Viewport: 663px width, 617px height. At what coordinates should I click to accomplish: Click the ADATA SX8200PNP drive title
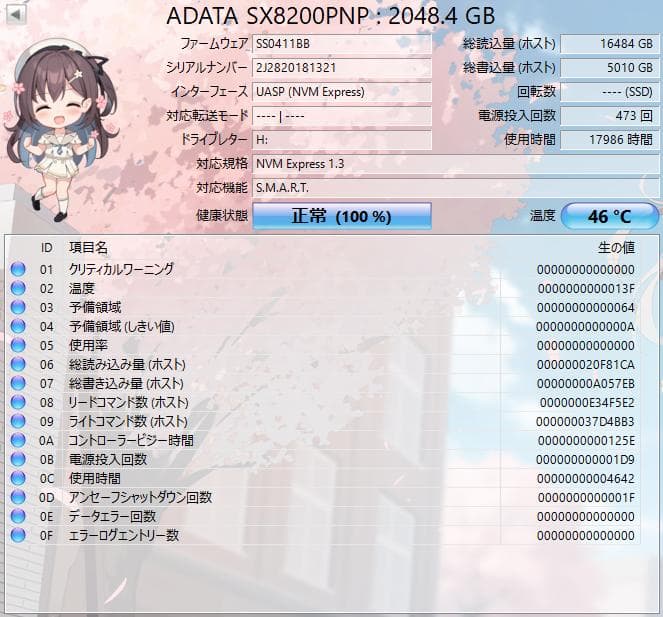click(331, 16)
